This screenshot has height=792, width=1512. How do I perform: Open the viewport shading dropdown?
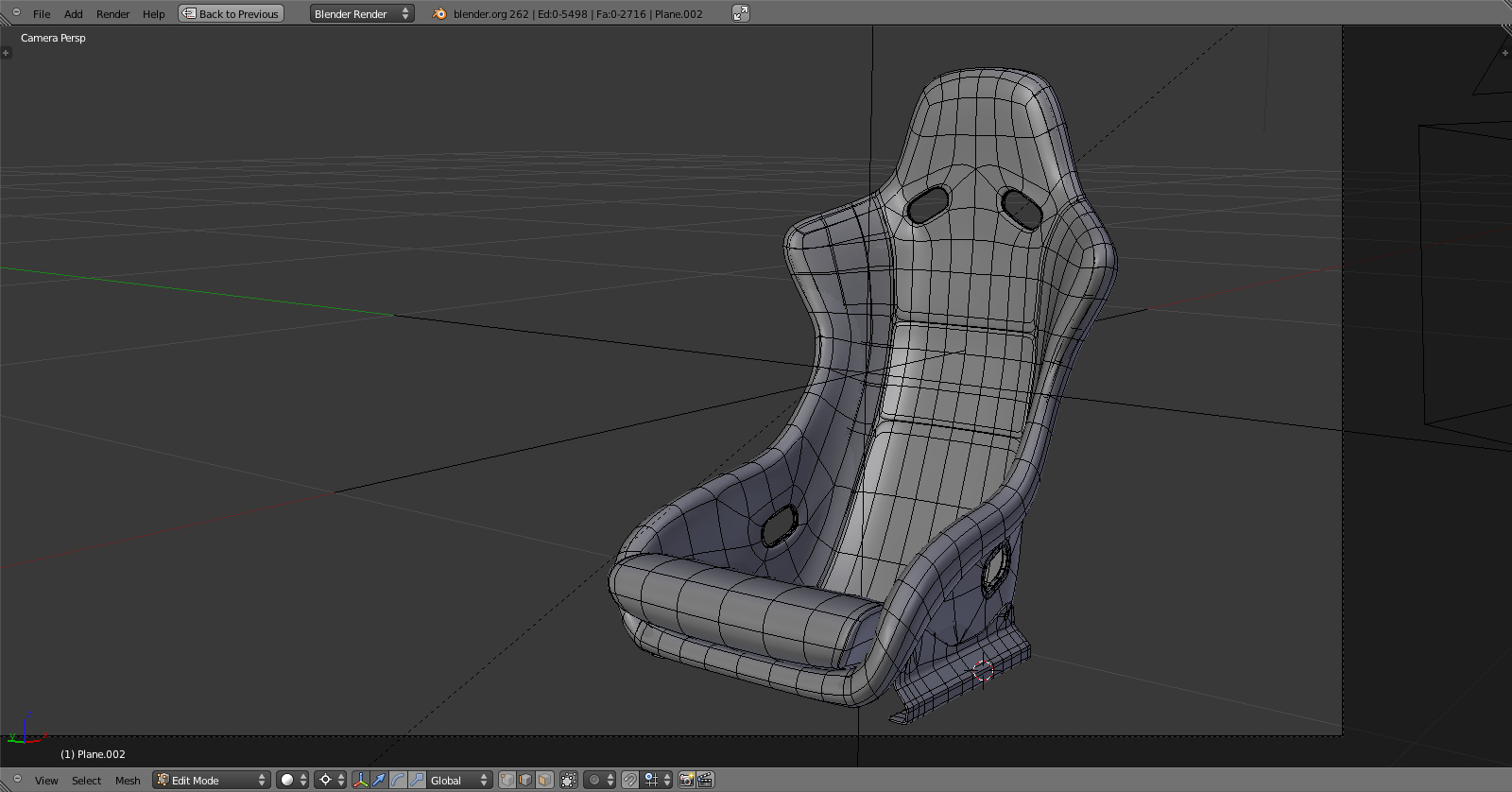click(x=293, y=780)
